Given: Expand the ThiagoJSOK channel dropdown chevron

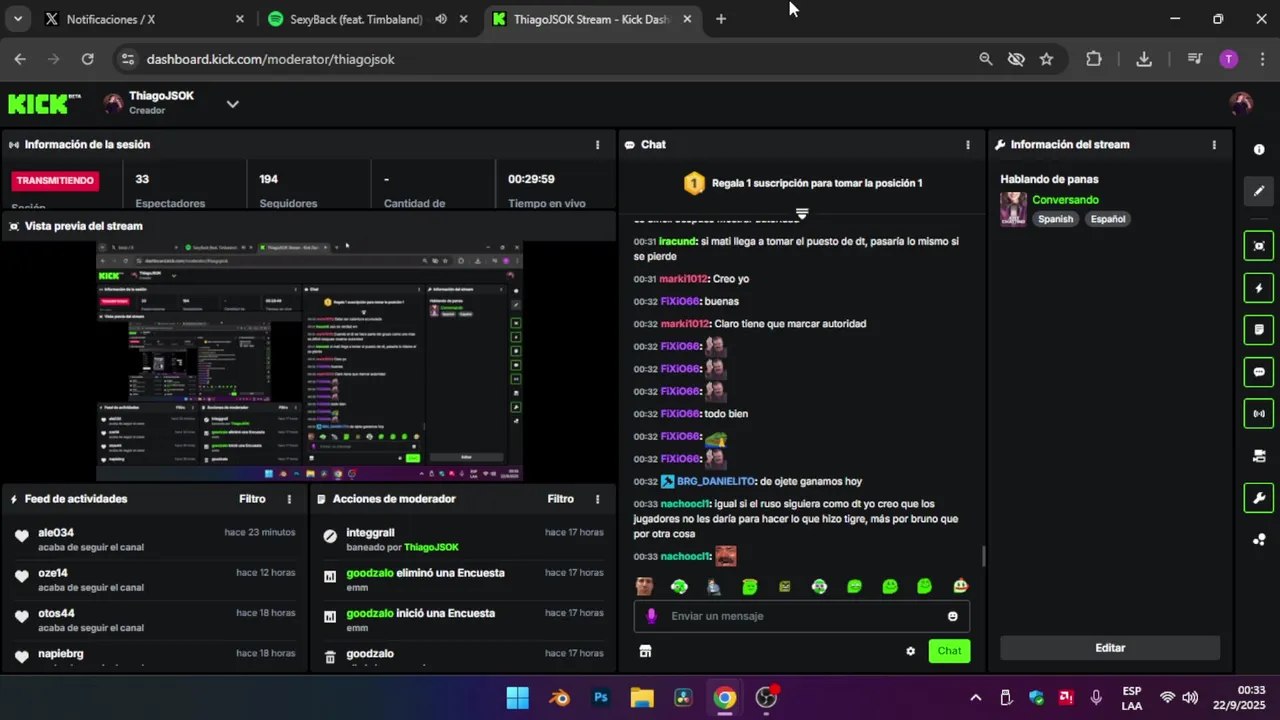Looking at the screenshot, I should (x=232, y=103).
